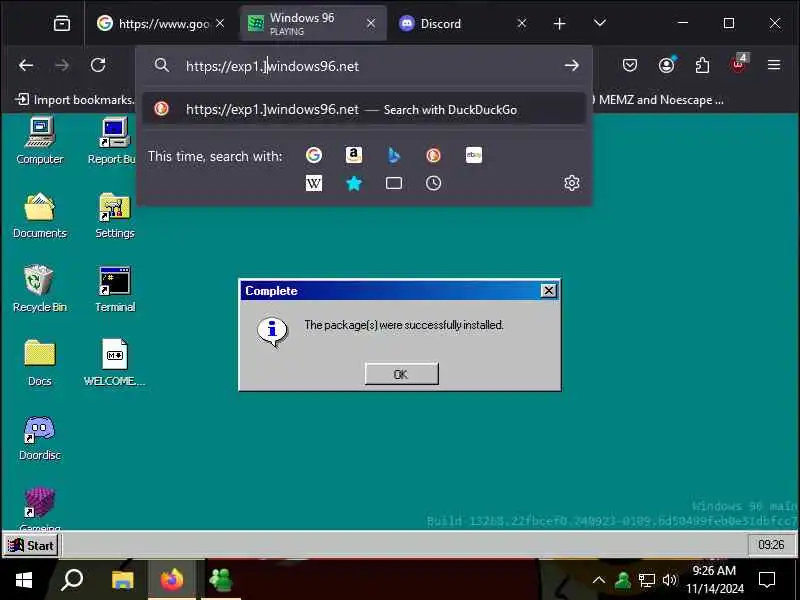Open Firefox View button
This screenshot has height=600, width=800.
click(x=62, y=23)
